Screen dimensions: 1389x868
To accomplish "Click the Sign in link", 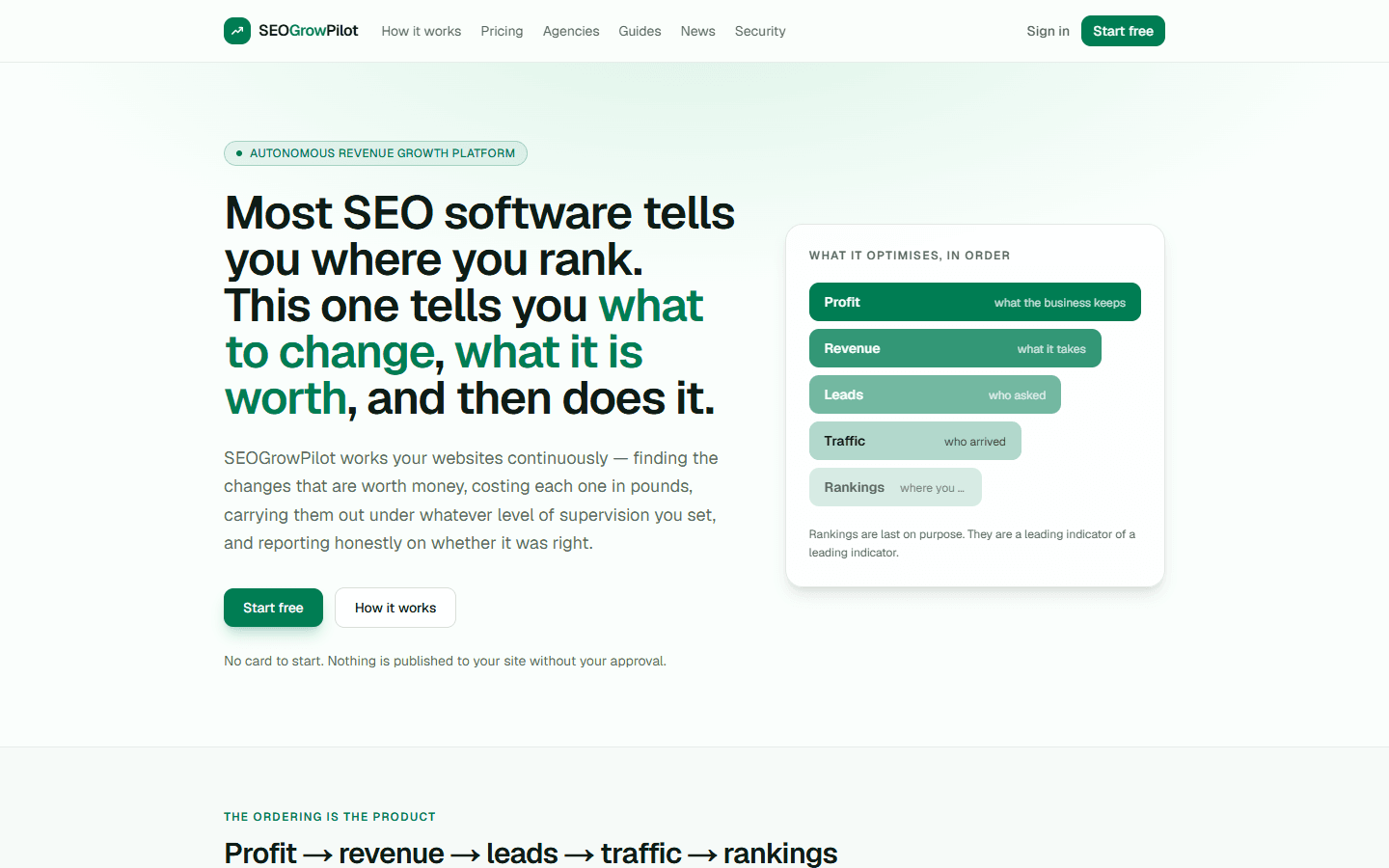I will coord(1048,31).
